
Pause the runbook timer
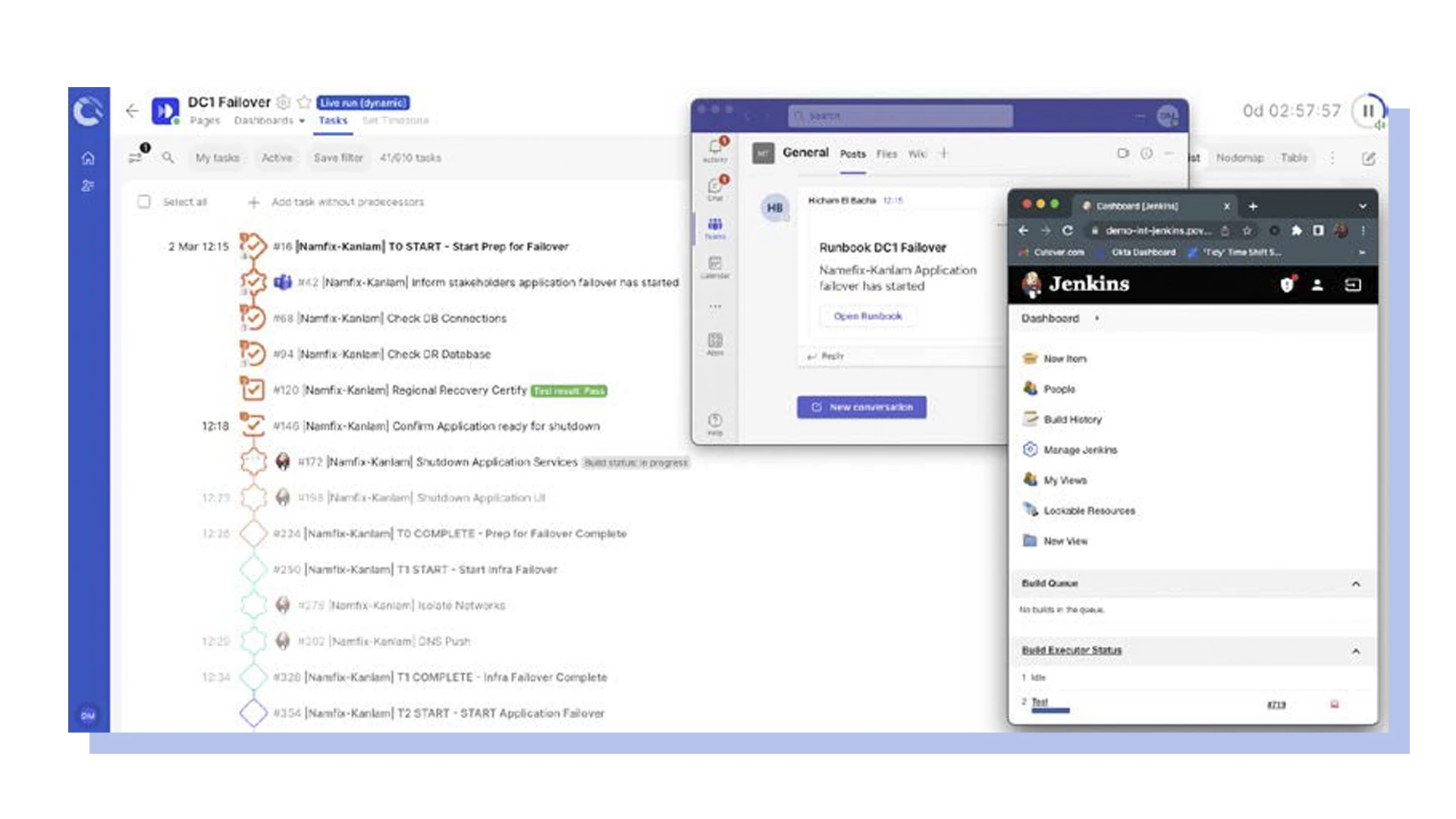point(1367,111)
